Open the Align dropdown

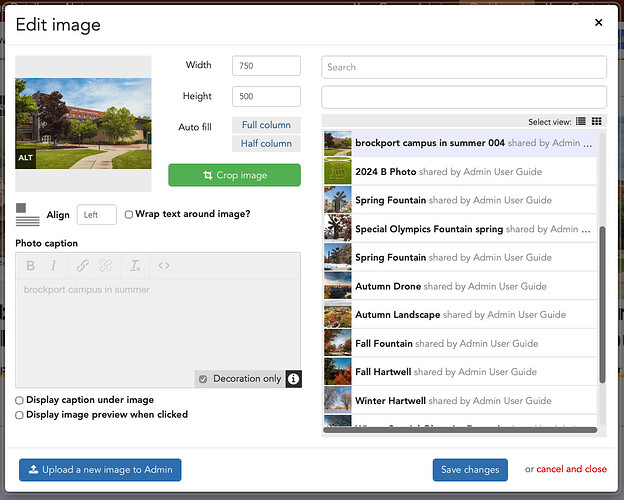[x=96, y=214]
